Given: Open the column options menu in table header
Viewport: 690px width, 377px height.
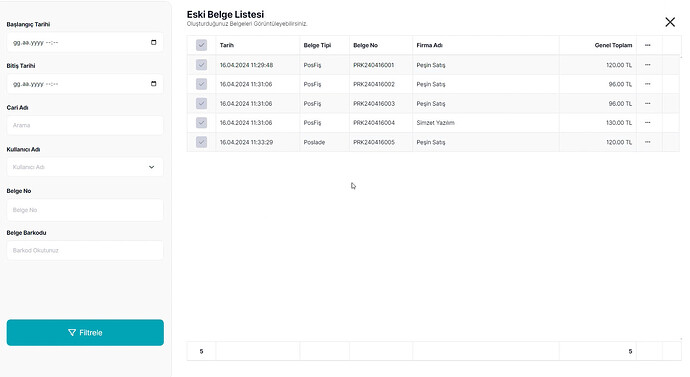Looking at the screenshot, I should [647, 45].
